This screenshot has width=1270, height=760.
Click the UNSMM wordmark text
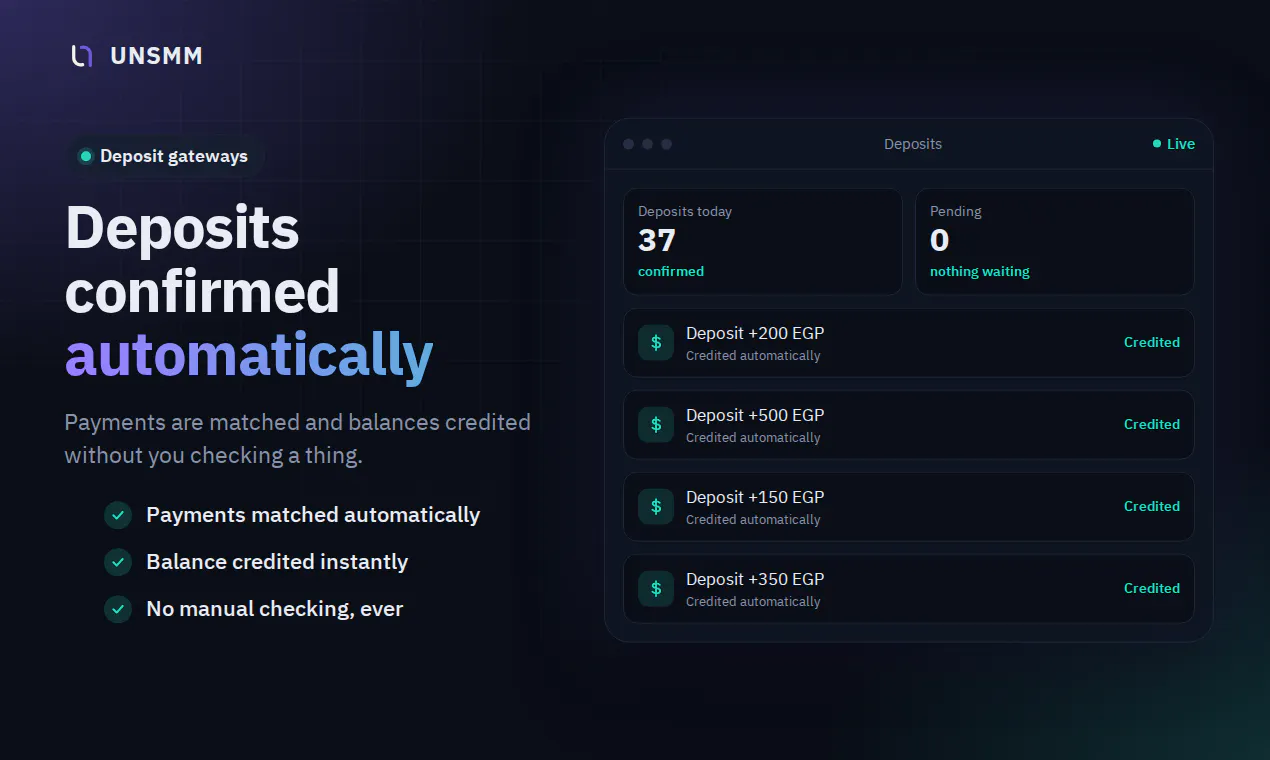click(x=156, y=56)
